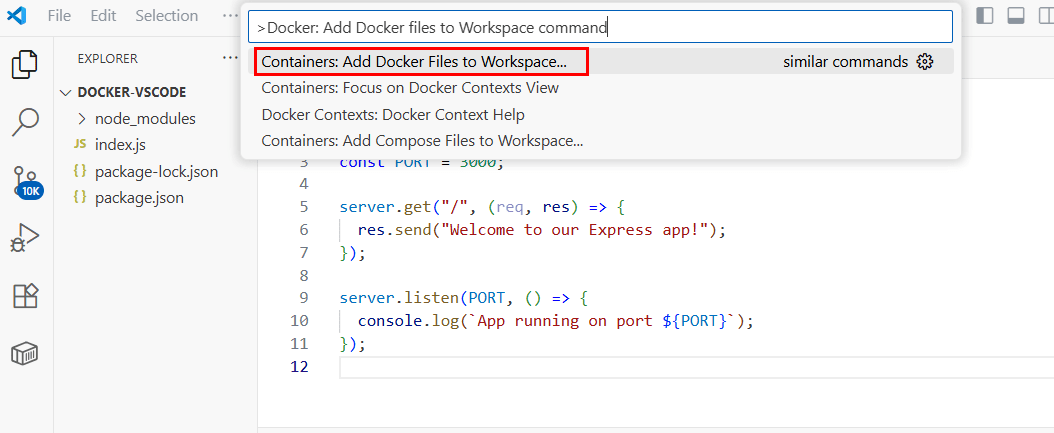
Task: Open the Containers view in activity bar
Action: pyautogui.click(x=25, y=354)
